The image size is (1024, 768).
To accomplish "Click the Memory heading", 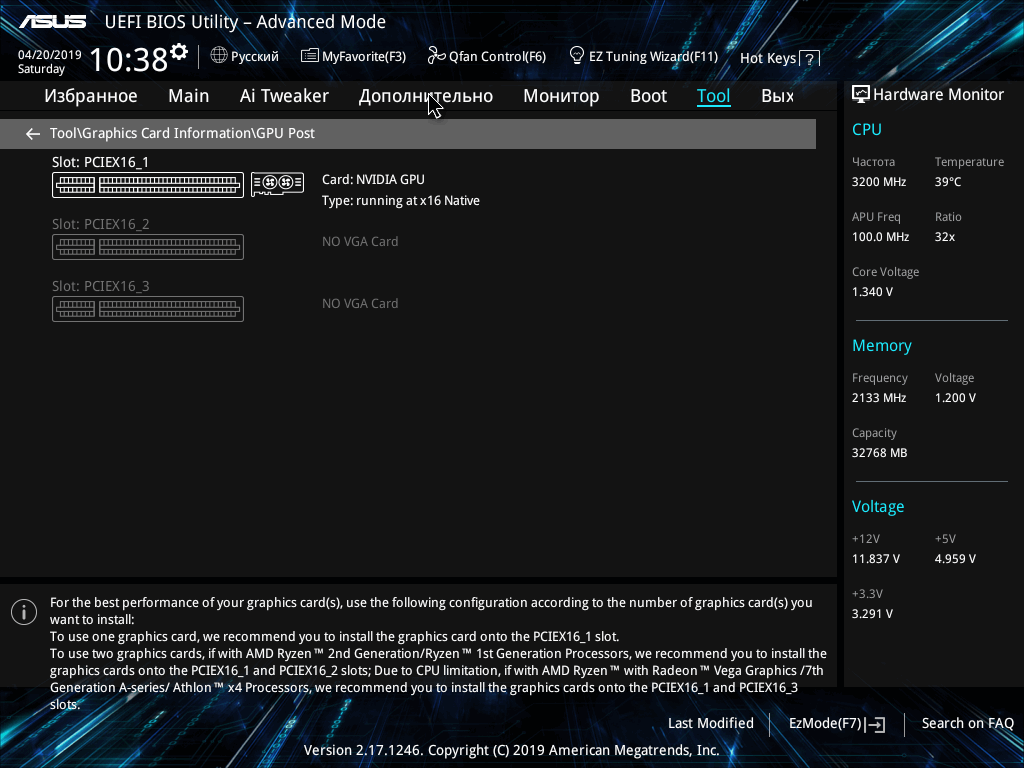I will point(882,345).
